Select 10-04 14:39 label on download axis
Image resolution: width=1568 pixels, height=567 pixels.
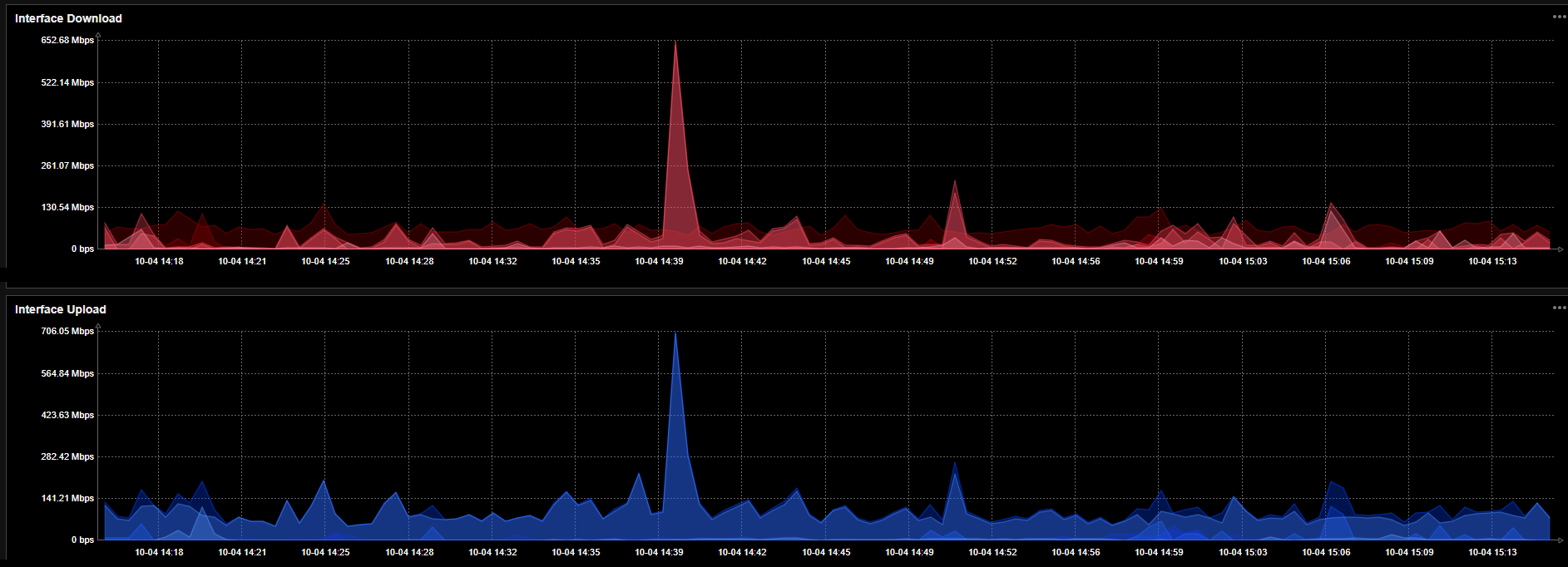click(659, 261)
